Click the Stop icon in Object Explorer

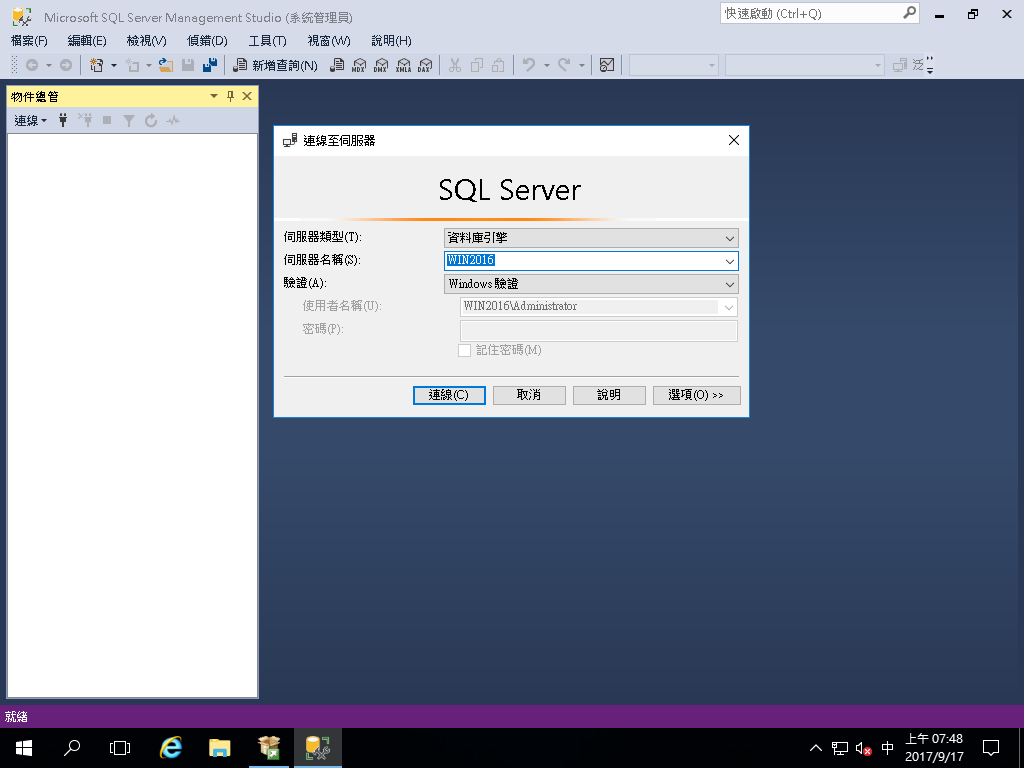point(107,120)
